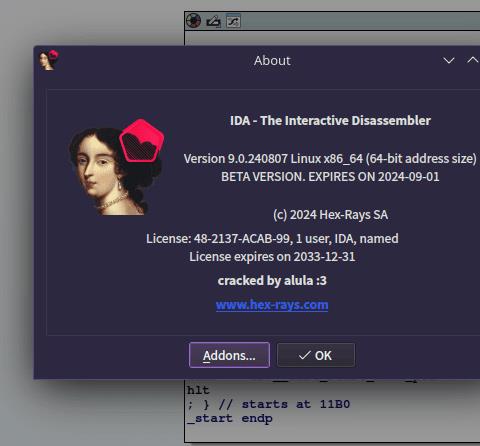Viewport: 480px width, 446px height.
Task: Click the "hlt" instruction in the disassembly
Action: pos(198,390)
